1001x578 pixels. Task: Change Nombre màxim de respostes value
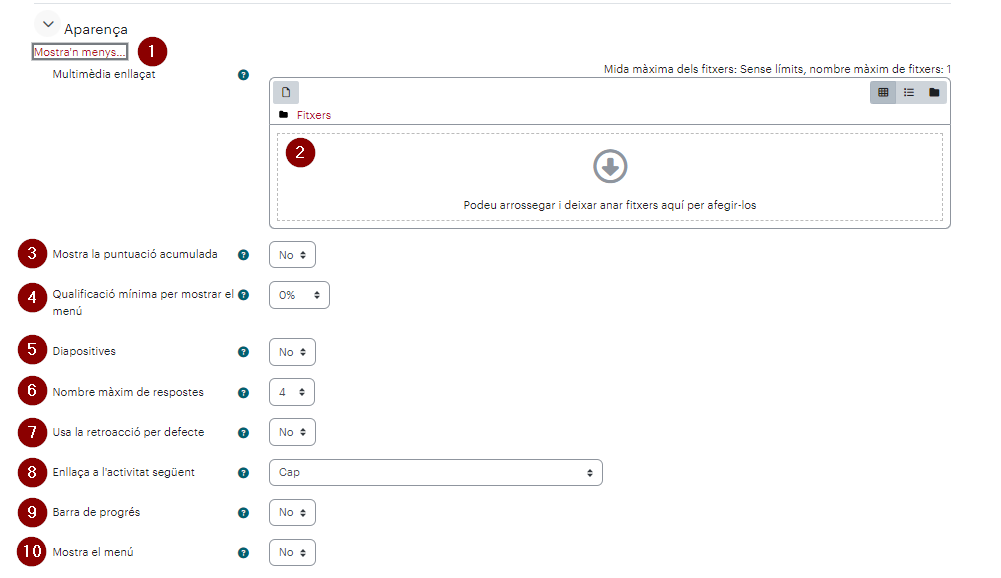tap(292, 392)
